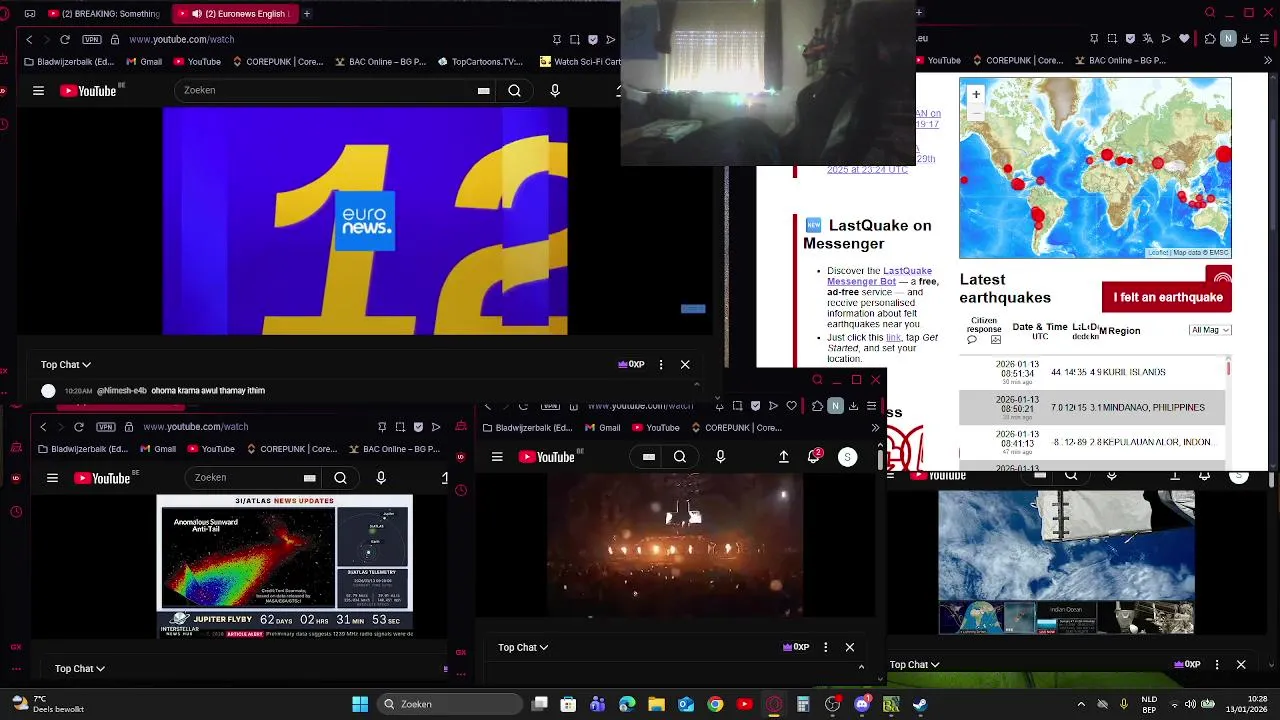This screenshot has height=720, width=1280.
Task: Toggle pin icon in Euronews window address bar
Action: pos(557,40)
